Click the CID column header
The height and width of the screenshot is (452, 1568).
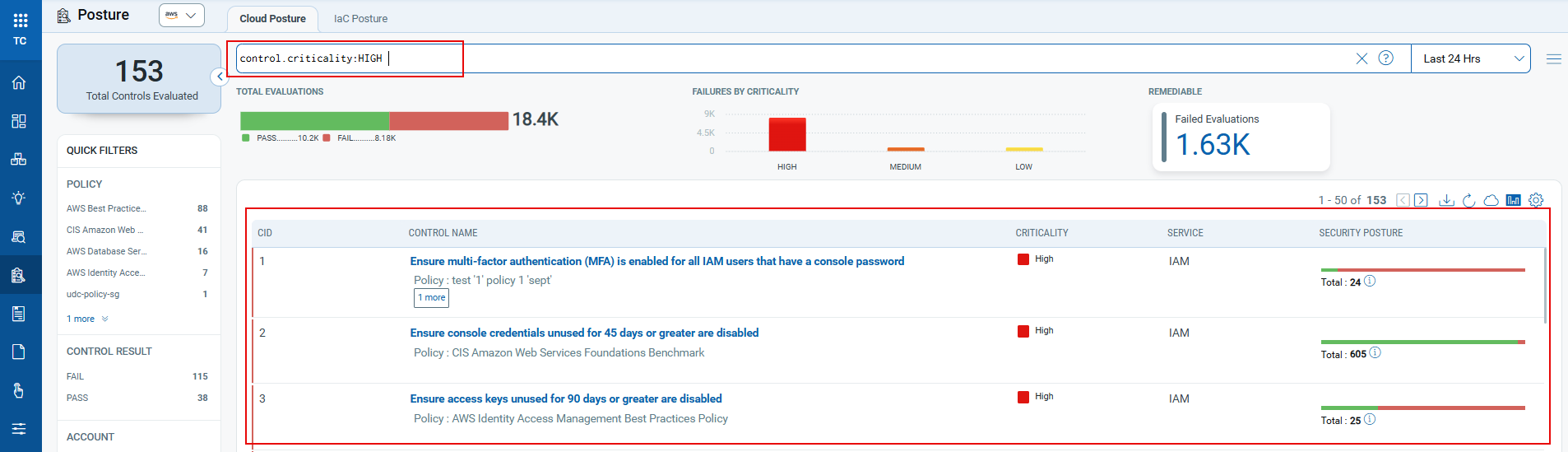click(x=265, y=233)
